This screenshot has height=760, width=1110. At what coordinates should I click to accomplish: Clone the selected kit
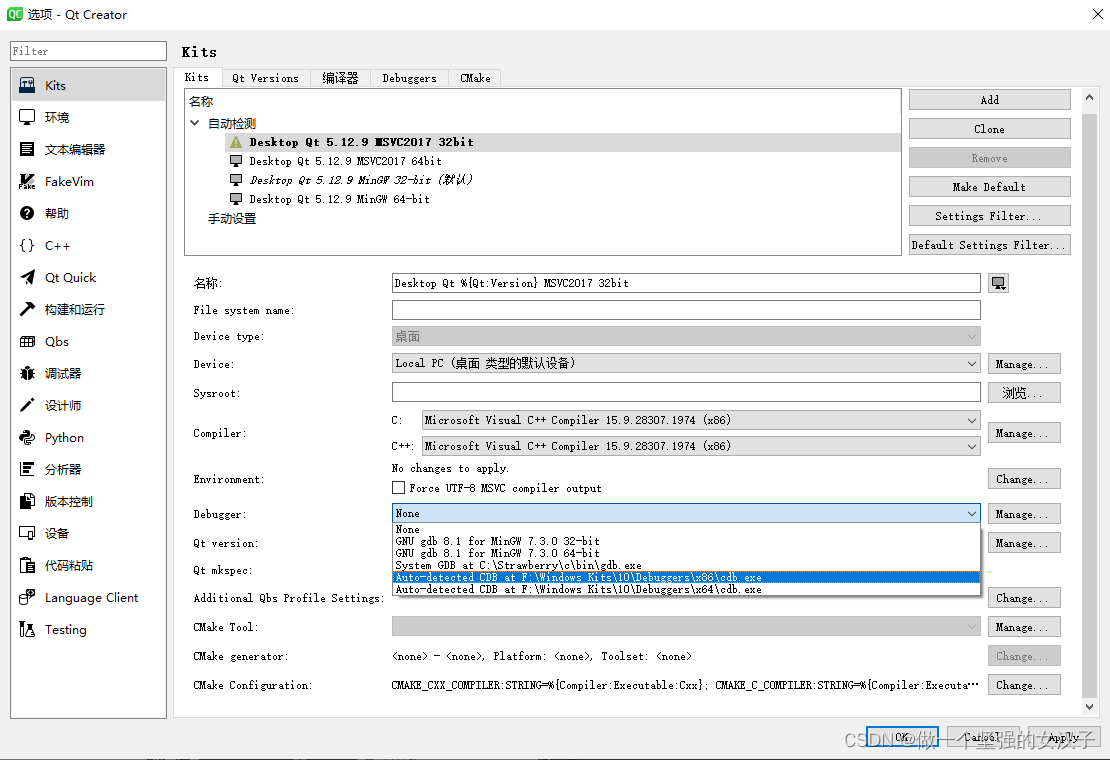[990, 129]
